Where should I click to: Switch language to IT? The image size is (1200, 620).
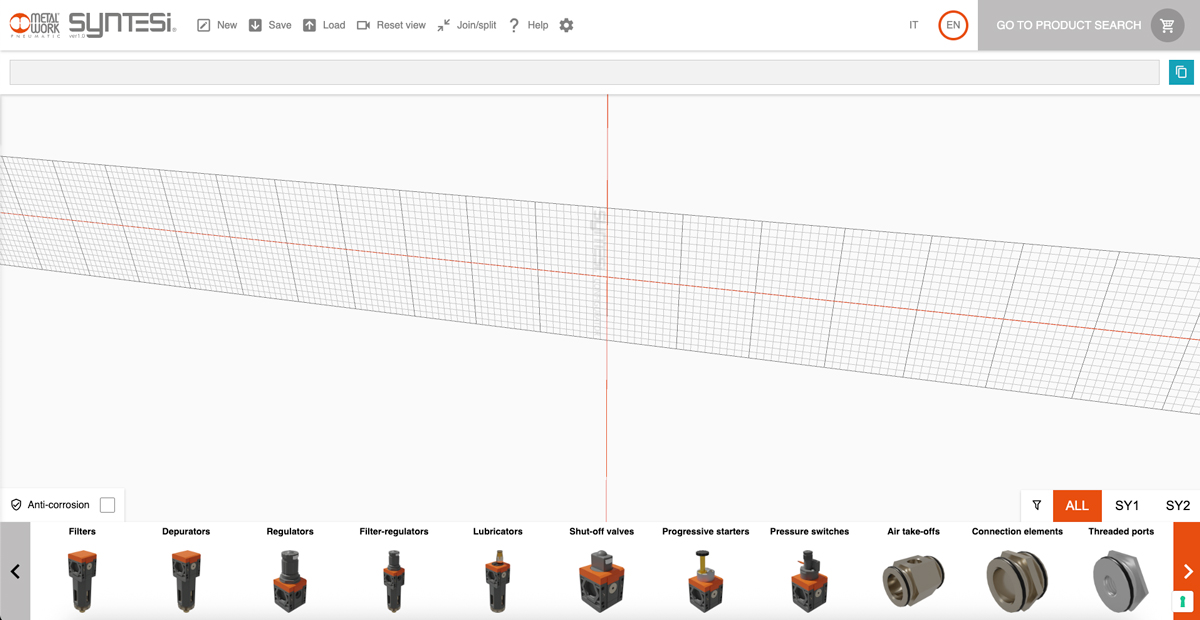[913, 25]
